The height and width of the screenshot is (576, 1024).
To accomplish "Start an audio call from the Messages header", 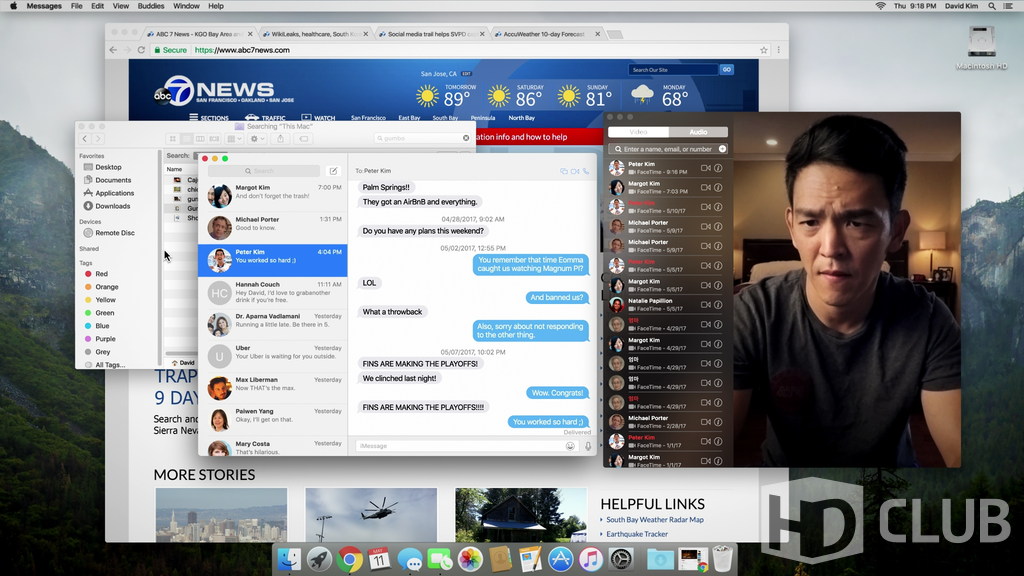I will pyautogui.click(x=586, y=171).
